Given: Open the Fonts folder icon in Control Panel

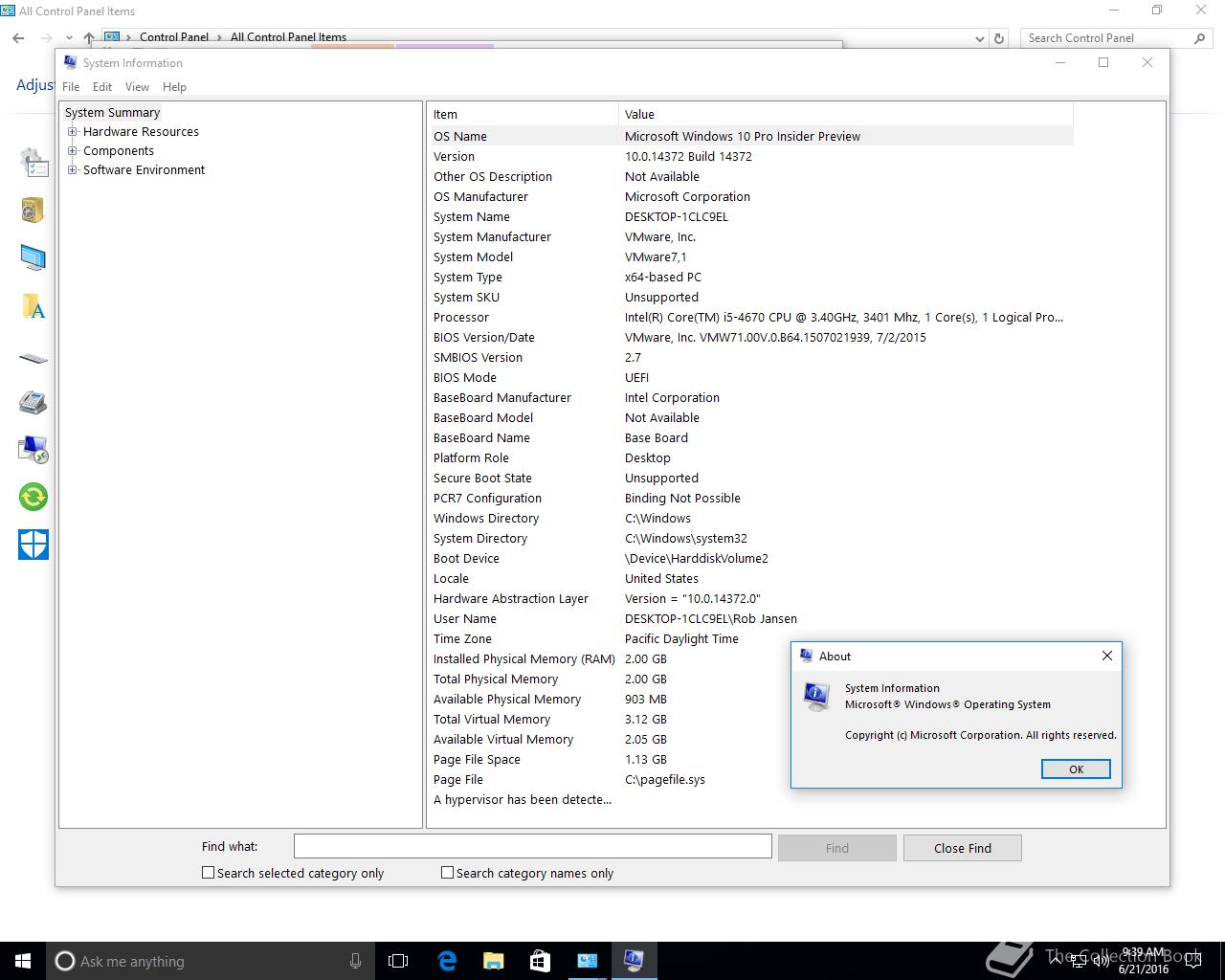Looking at the screenshot, I should click(x=33, y=306).
